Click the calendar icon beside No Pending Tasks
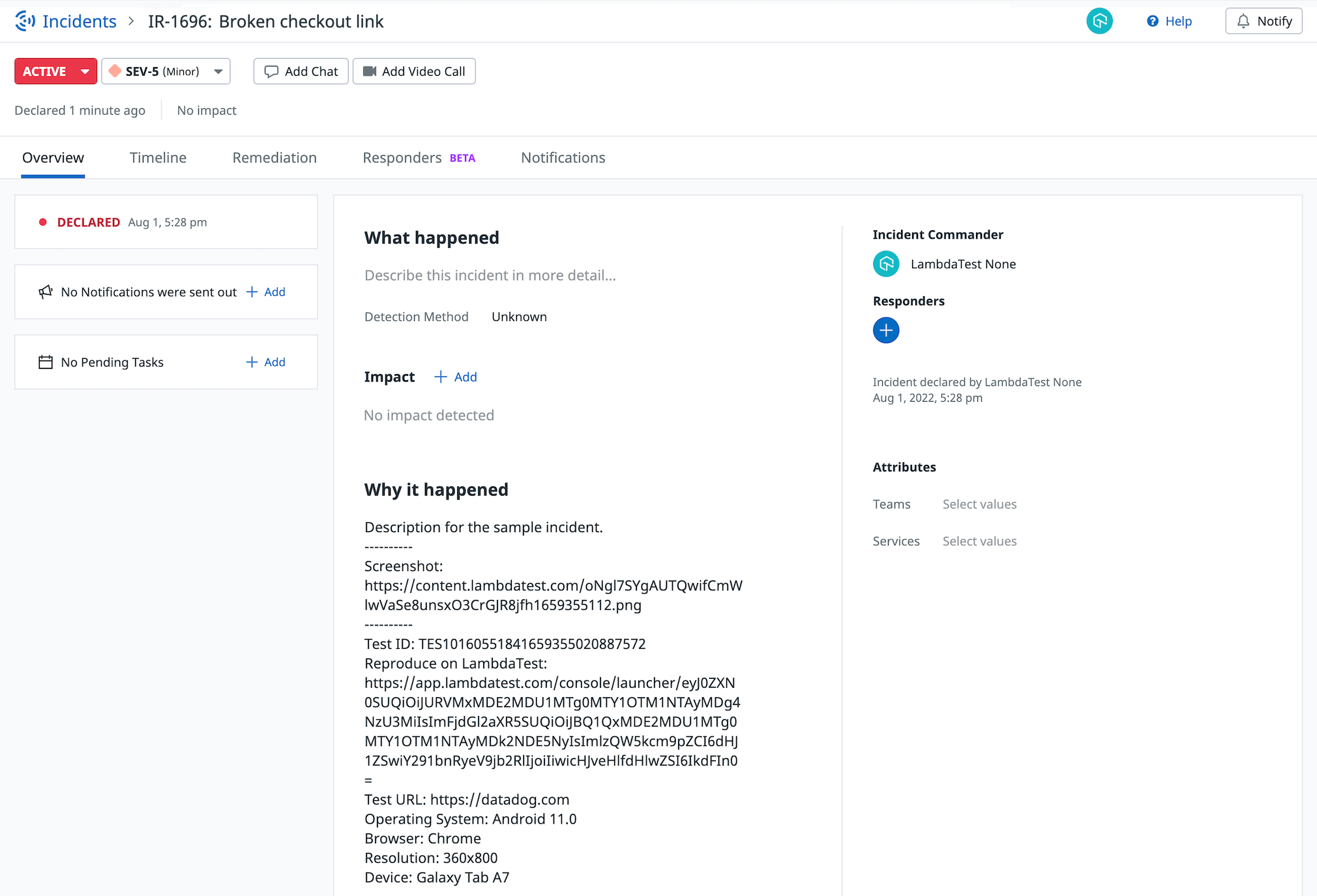The width and height of the screenshot is (1317, 896). point(45,361)
